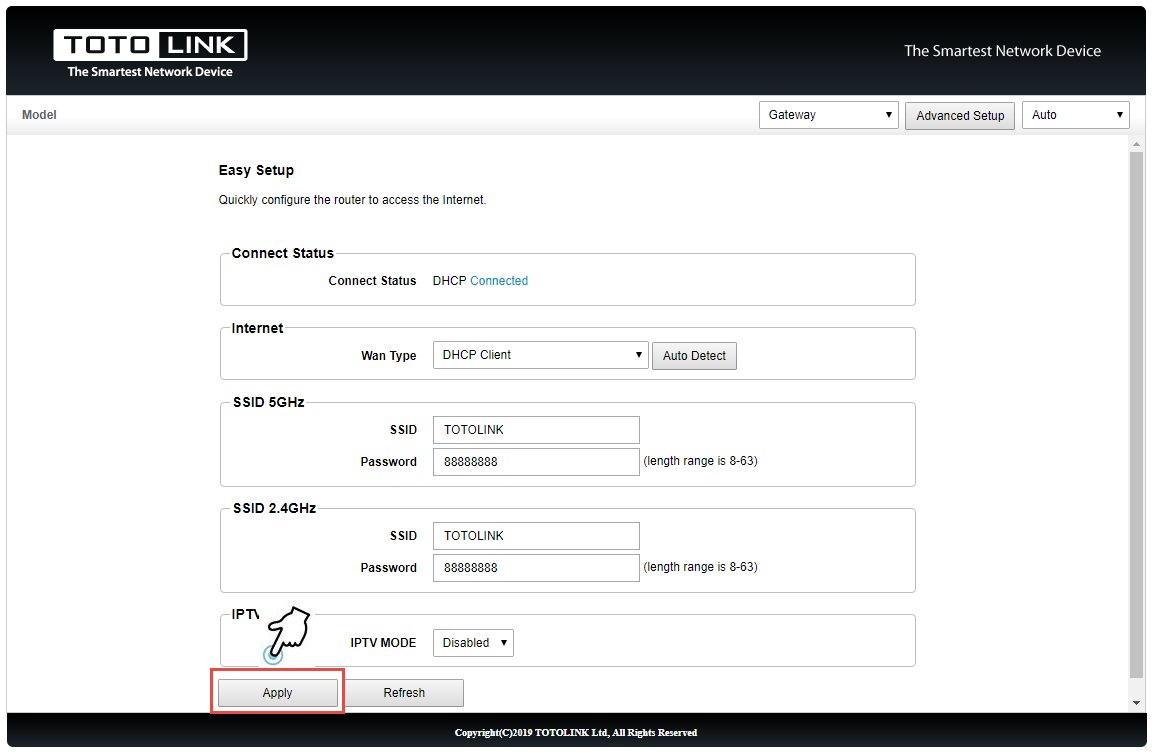Click the 5GHz '(length range is 8-63)' hint
1152x752 pixels.
(x=700, y=461)
